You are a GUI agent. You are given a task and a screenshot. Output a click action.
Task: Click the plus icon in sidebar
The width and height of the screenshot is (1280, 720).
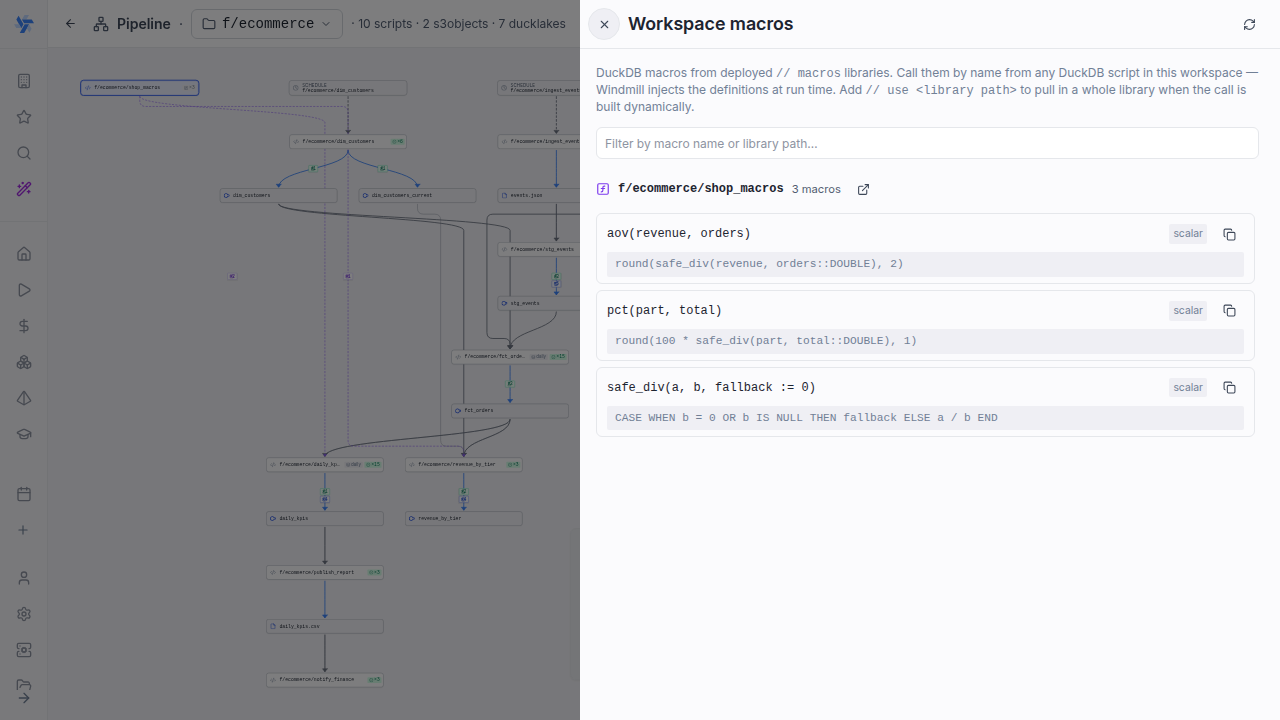tap(24, 530)
